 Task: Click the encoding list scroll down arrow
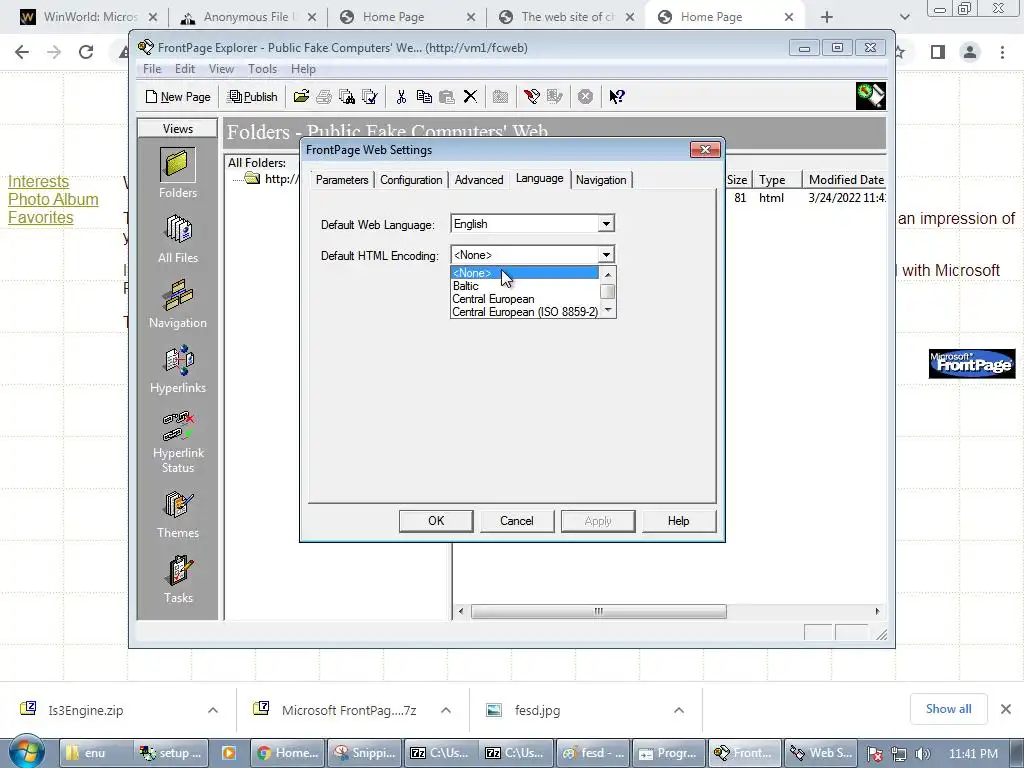[x=607, y=310]
